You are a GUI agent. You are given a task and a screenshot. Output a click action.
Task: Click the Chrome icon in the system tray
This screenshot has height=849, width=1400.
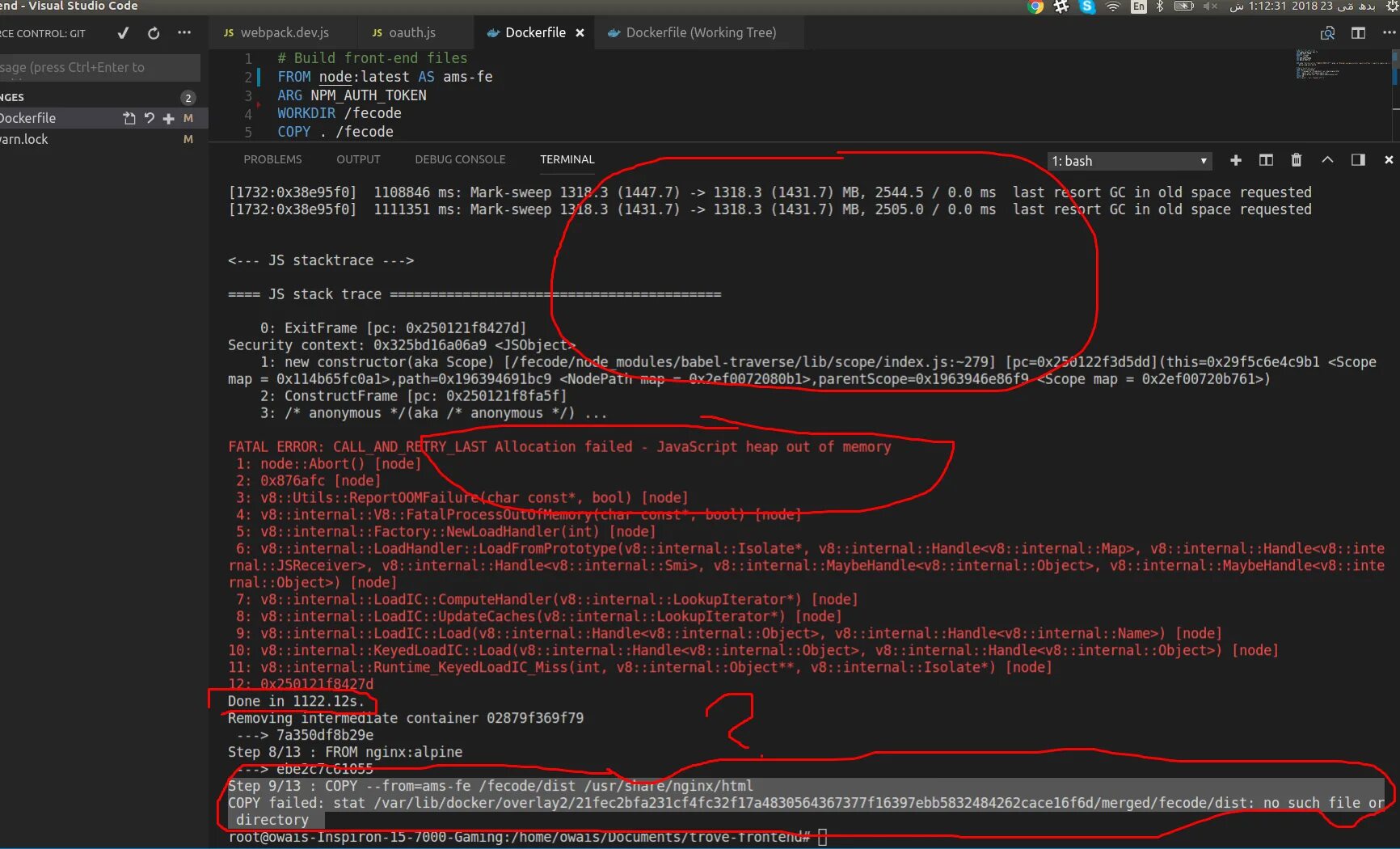[1035, 6]
